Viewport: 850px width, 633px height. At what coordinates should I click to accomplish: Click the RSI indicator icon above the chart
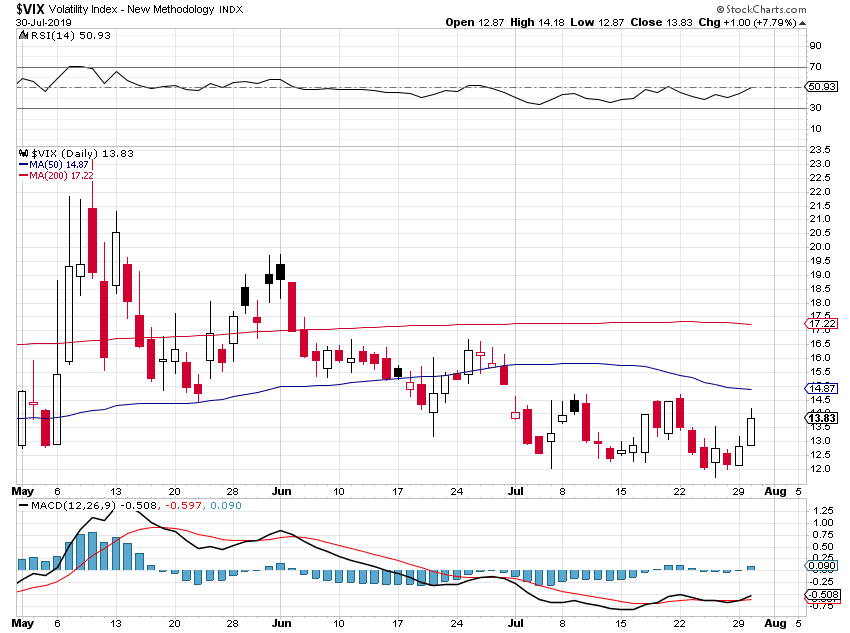pyautogui.click(x=20, y=34)
